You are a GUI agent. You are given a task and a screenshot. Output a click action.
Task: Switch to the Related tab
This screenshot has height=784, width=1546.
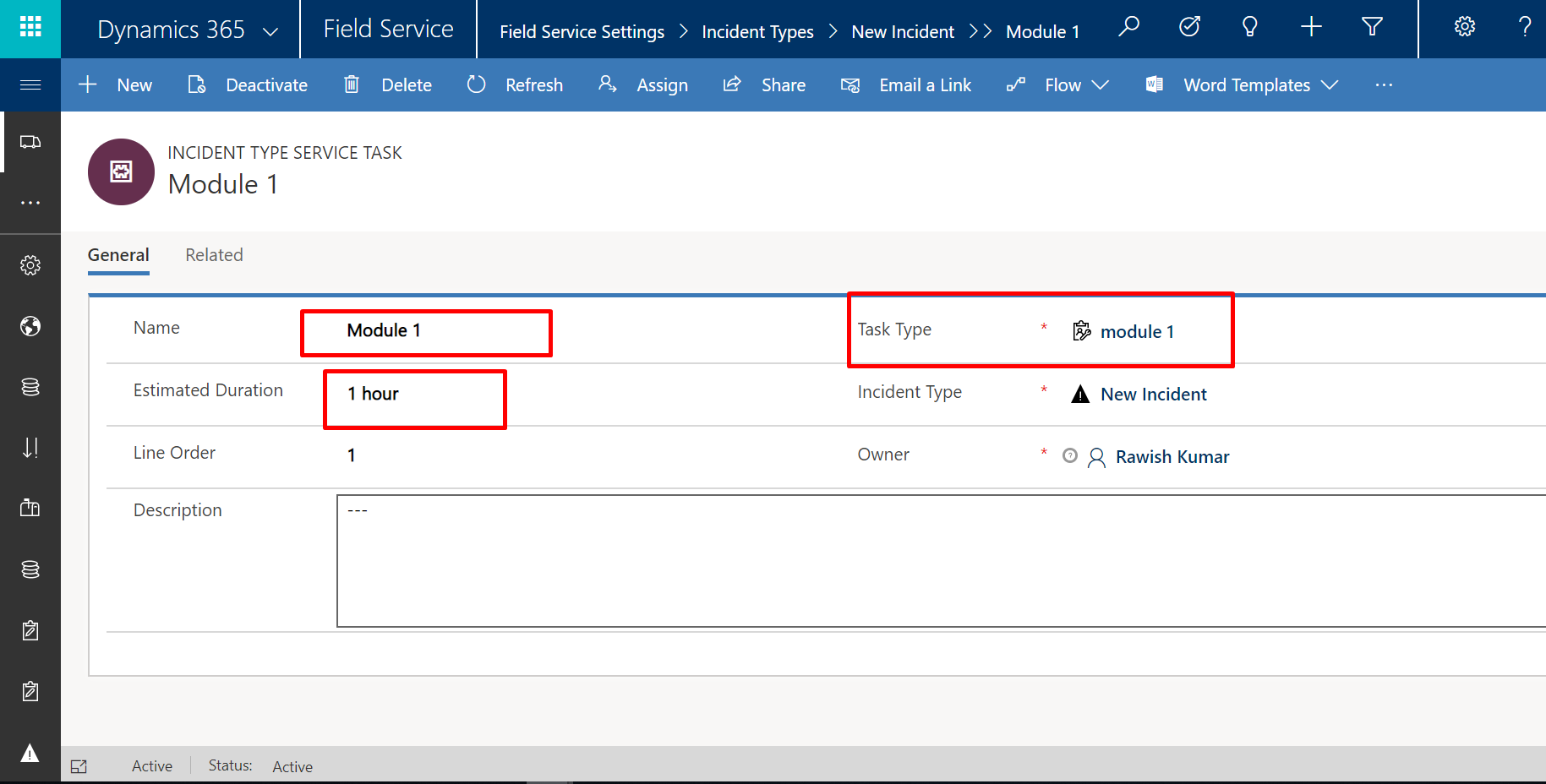214,255
